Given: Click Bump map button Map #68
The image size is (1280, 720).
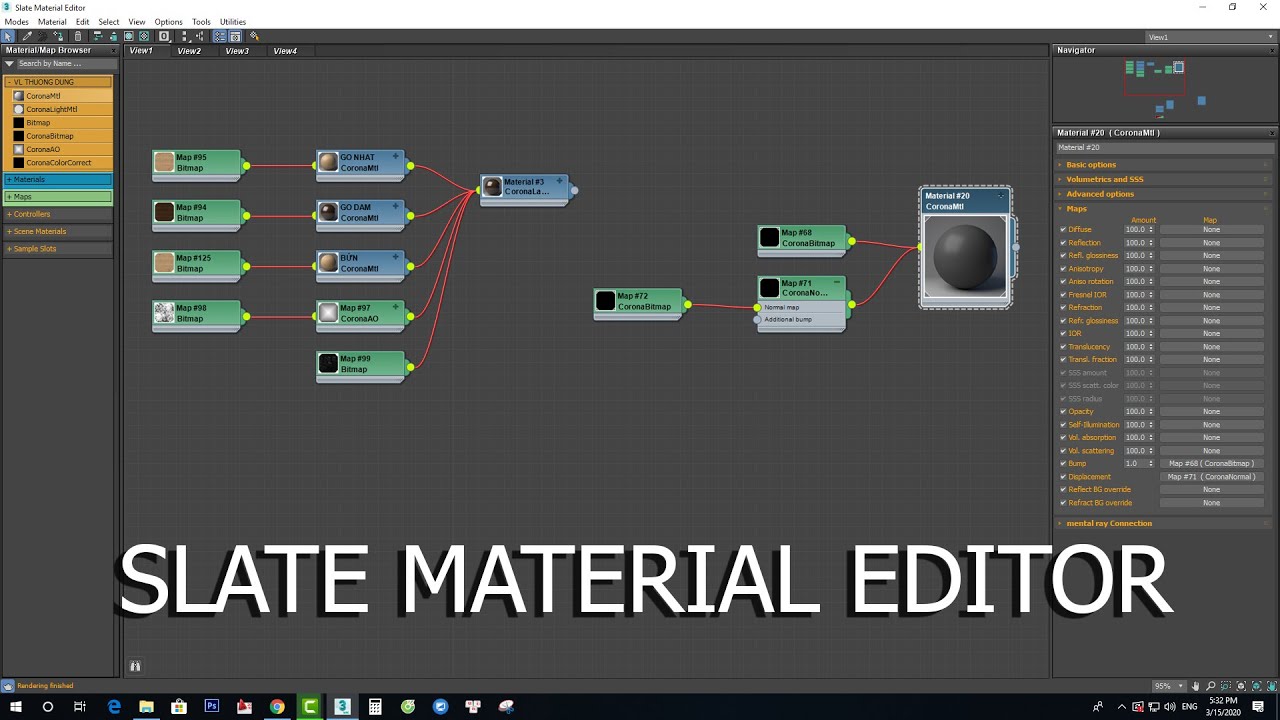Looking at the screenshot, I should 1211,464.
